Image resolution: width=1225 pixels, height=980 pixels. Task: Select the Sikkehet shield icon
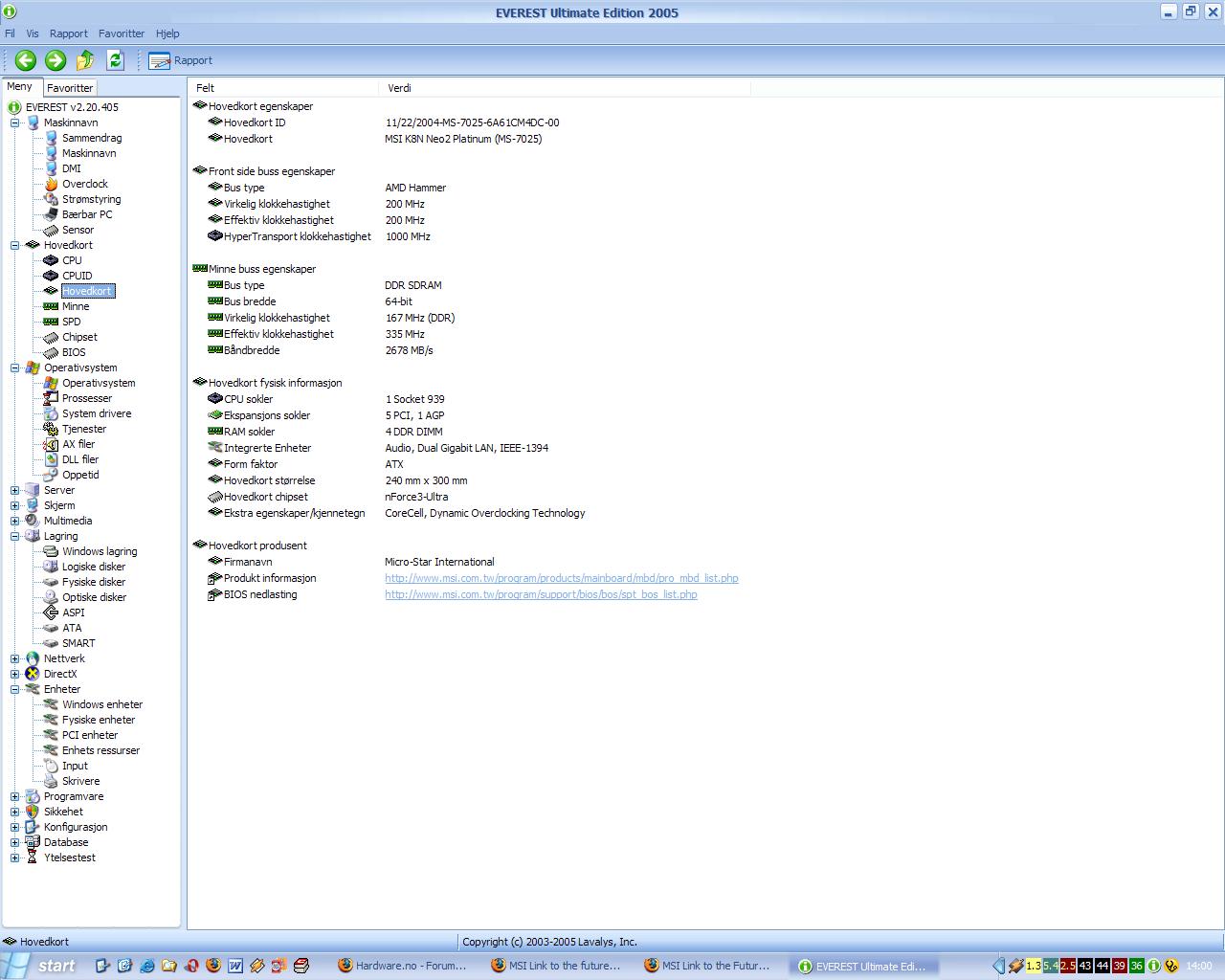pyautogui.click(x=33, y=812)
